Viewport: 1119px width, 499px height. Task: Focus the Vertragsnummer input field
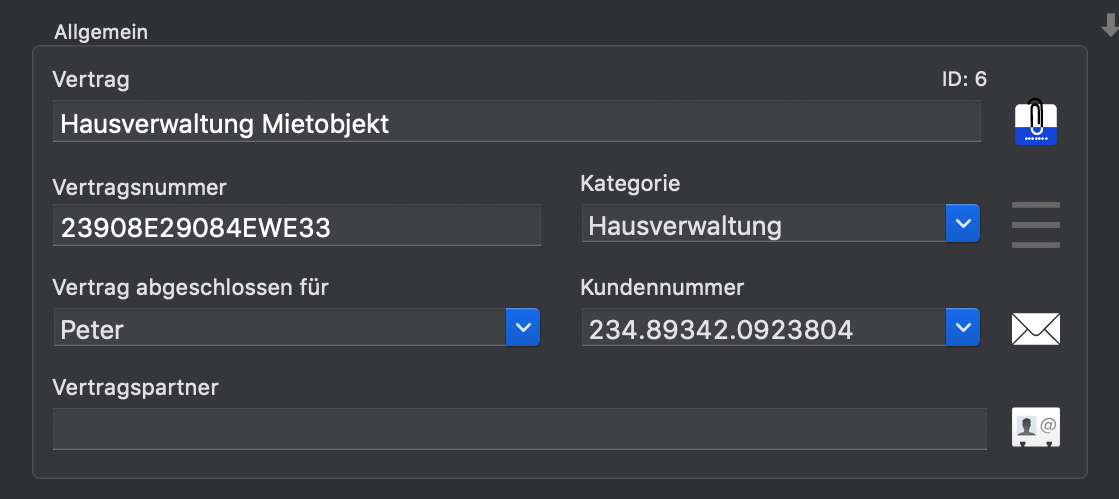[297, 226]
